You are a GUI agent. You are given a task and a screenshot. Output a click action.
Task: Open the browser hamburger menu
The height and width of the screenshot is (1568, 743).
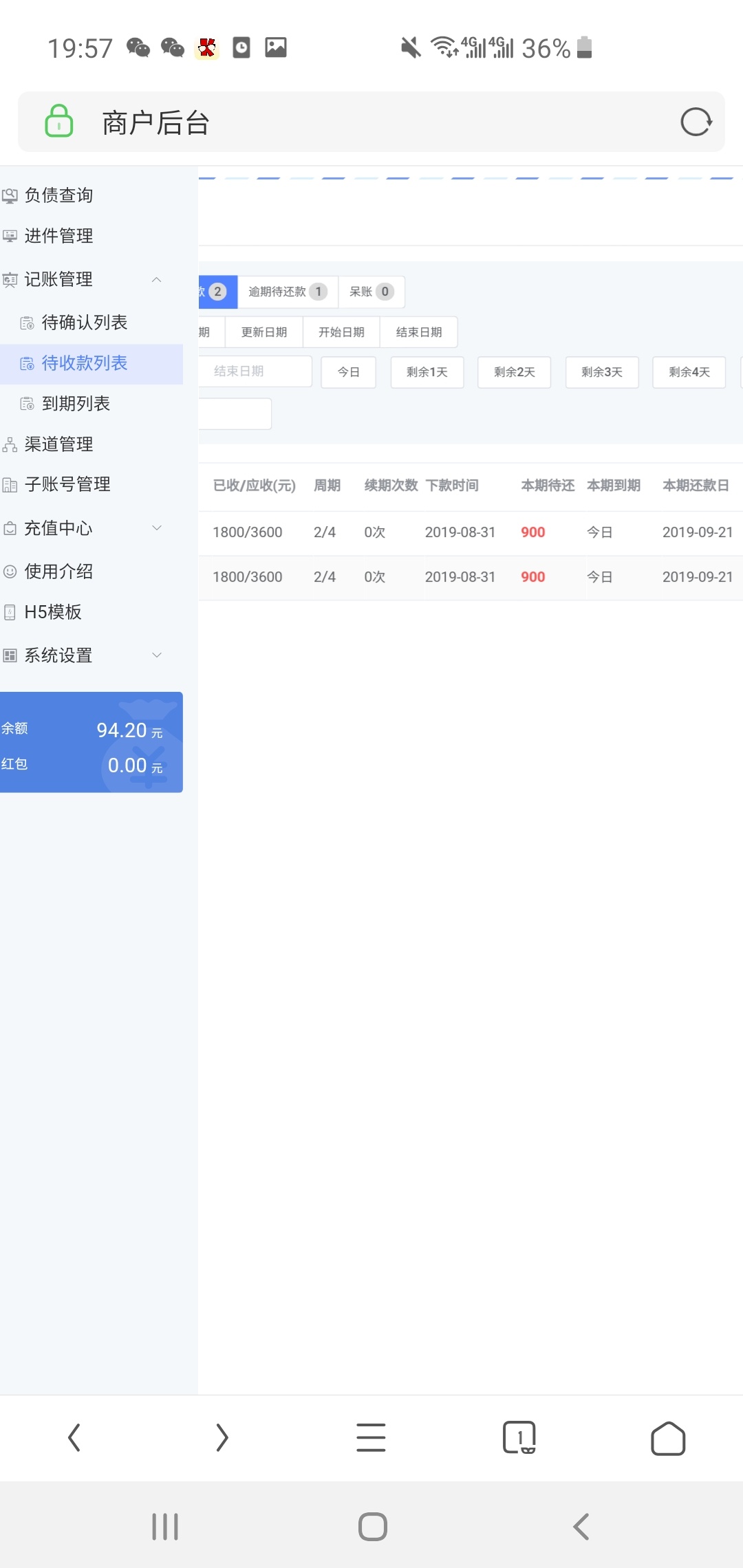click(x=371, y=1437)
